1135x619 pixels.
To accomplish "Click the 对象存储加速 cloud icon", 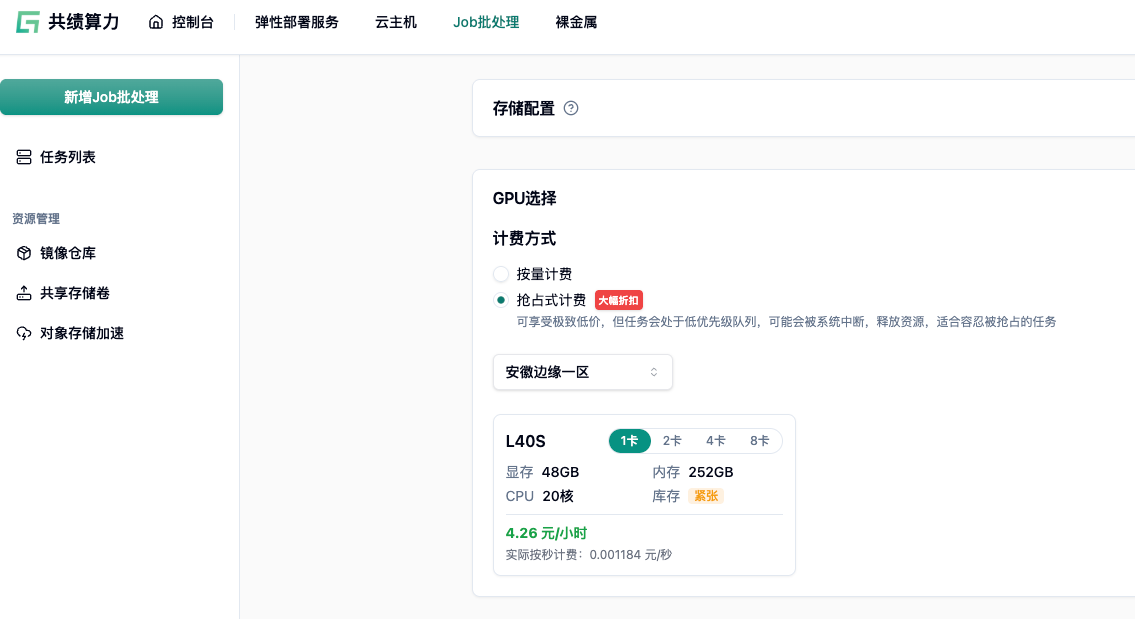I will pos(24,333).
